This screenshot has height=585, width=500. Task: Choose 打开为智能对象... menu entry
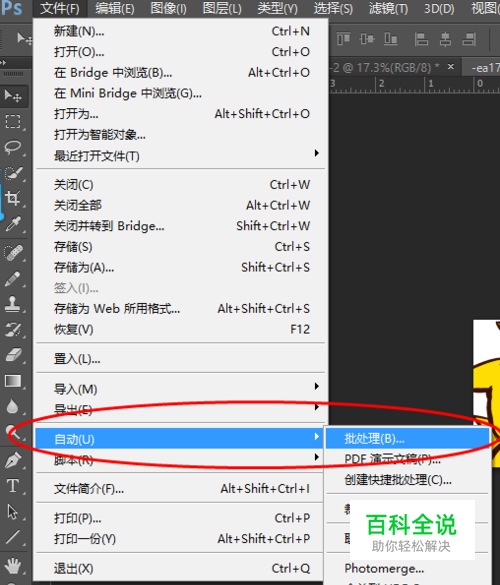pos(181,134)
